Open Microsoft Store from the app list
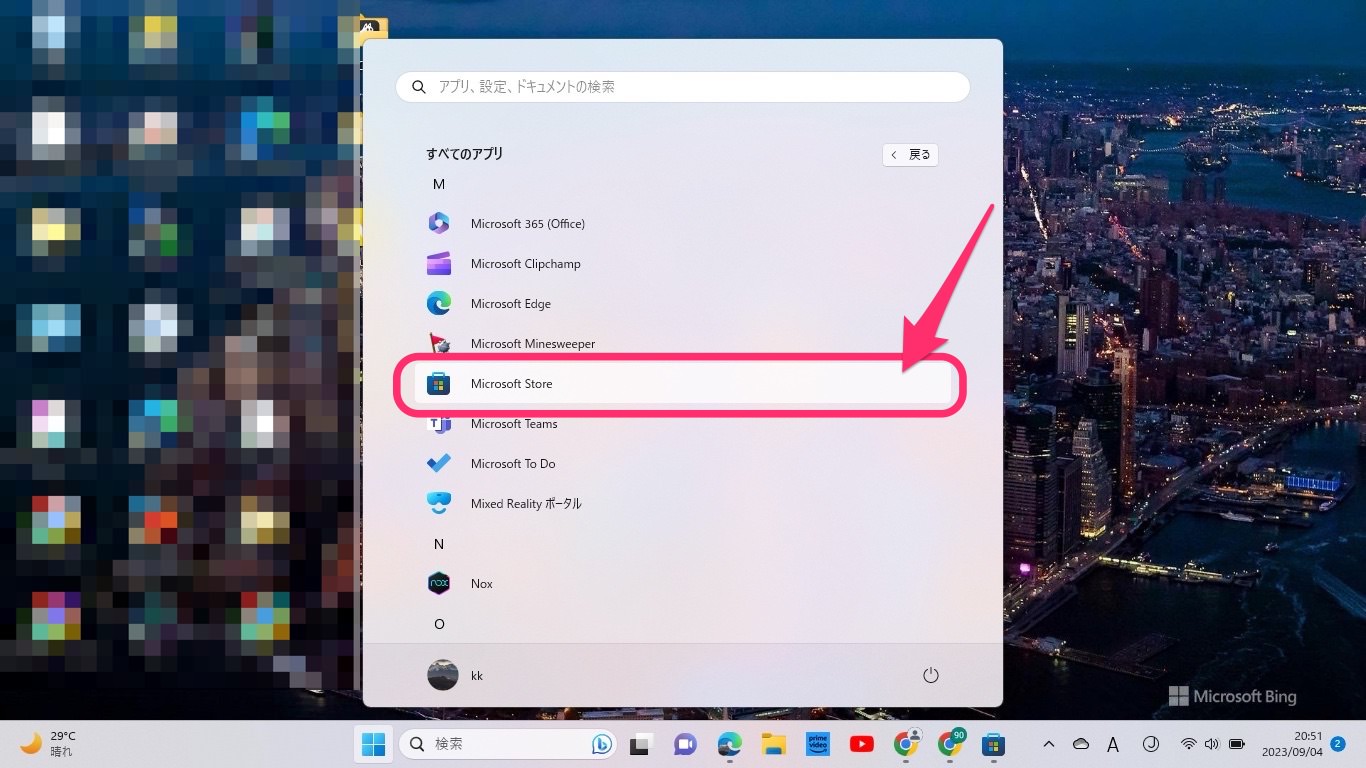1366x768 pixels. point(682,384)
